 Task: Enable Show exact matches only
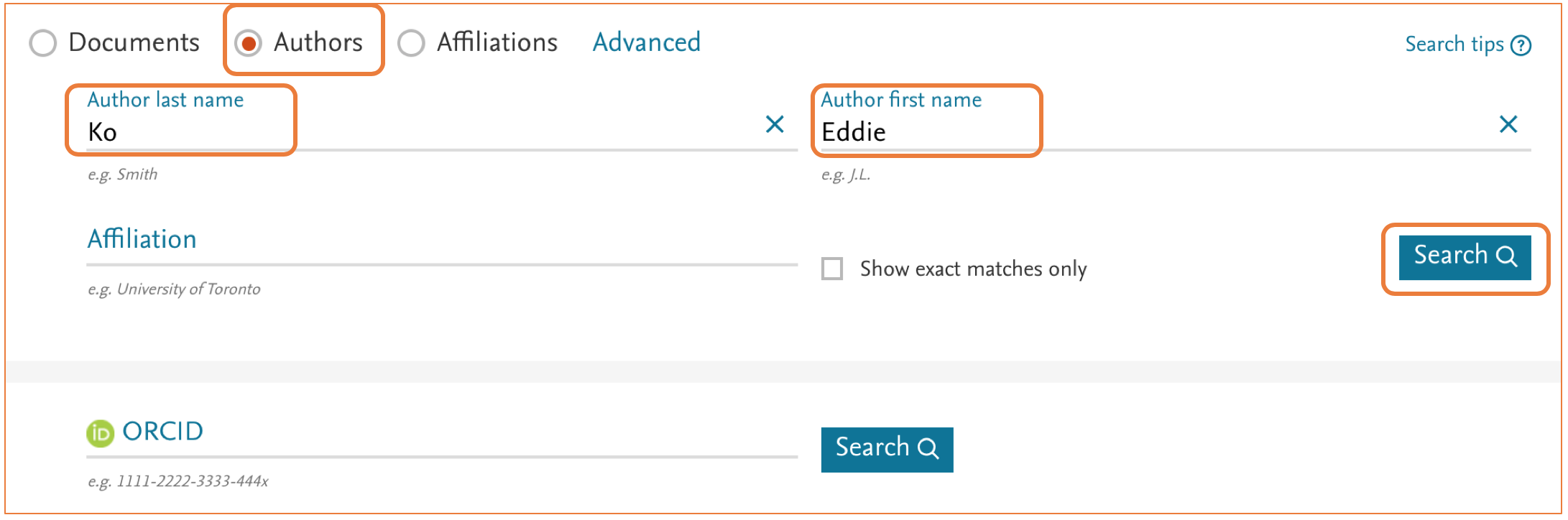tap(831, 269)
